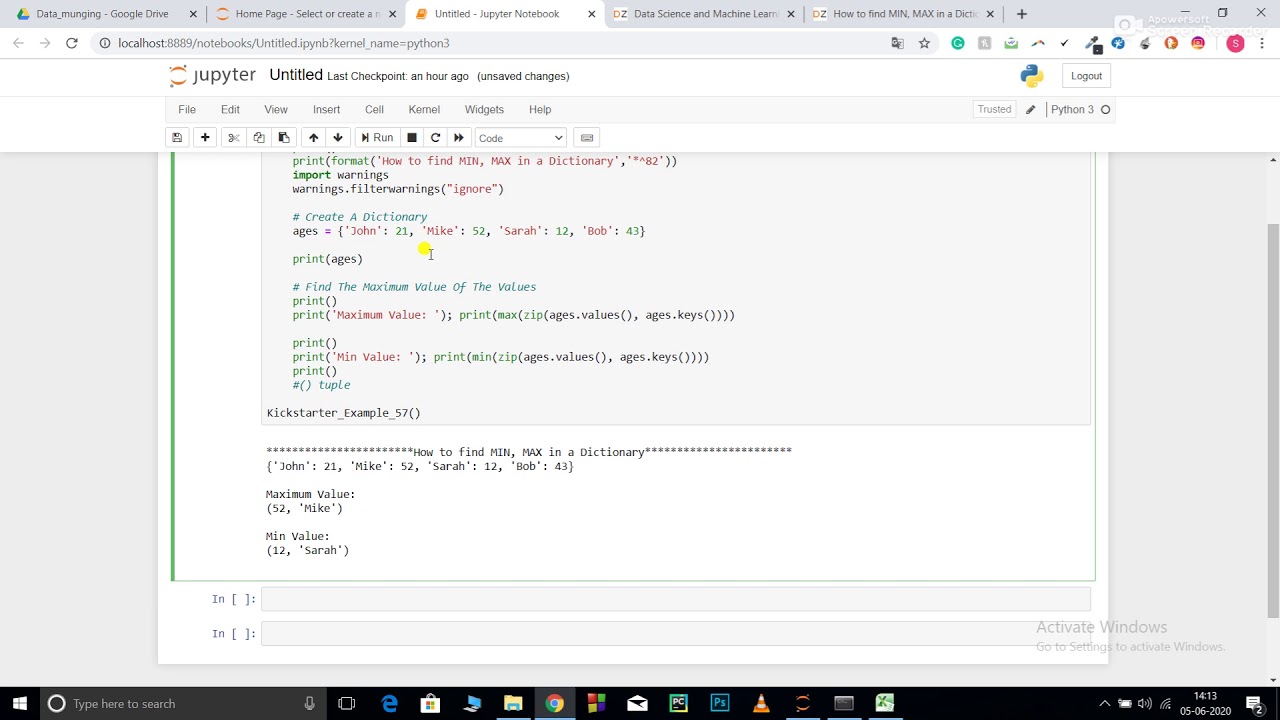1280x720 pixels.
Task: Click the Jupyter logo in the header
Action: 213,76
